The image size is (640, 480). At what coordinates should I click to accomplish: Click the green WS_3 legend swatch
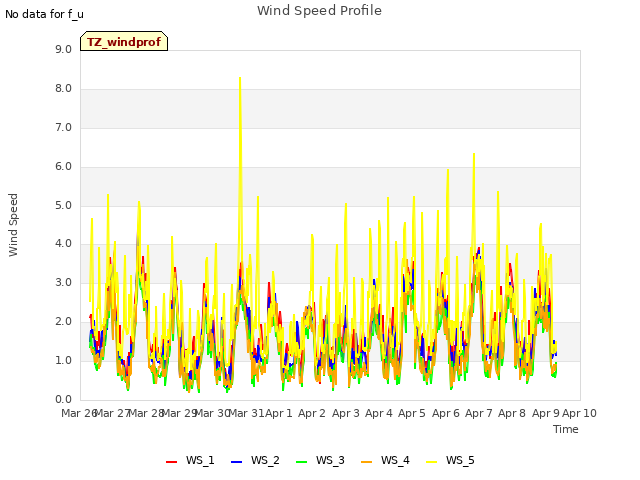click(x=301, y=462)
